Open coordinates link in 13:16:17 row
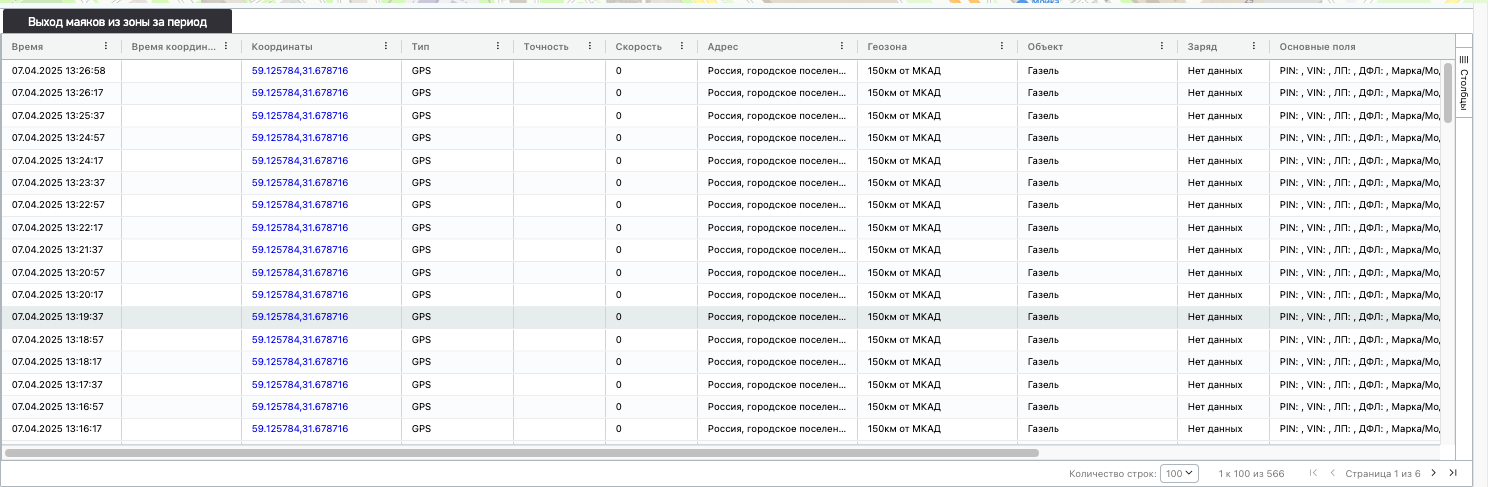The width and height of the screenshot is (1488, 487). 300,428
